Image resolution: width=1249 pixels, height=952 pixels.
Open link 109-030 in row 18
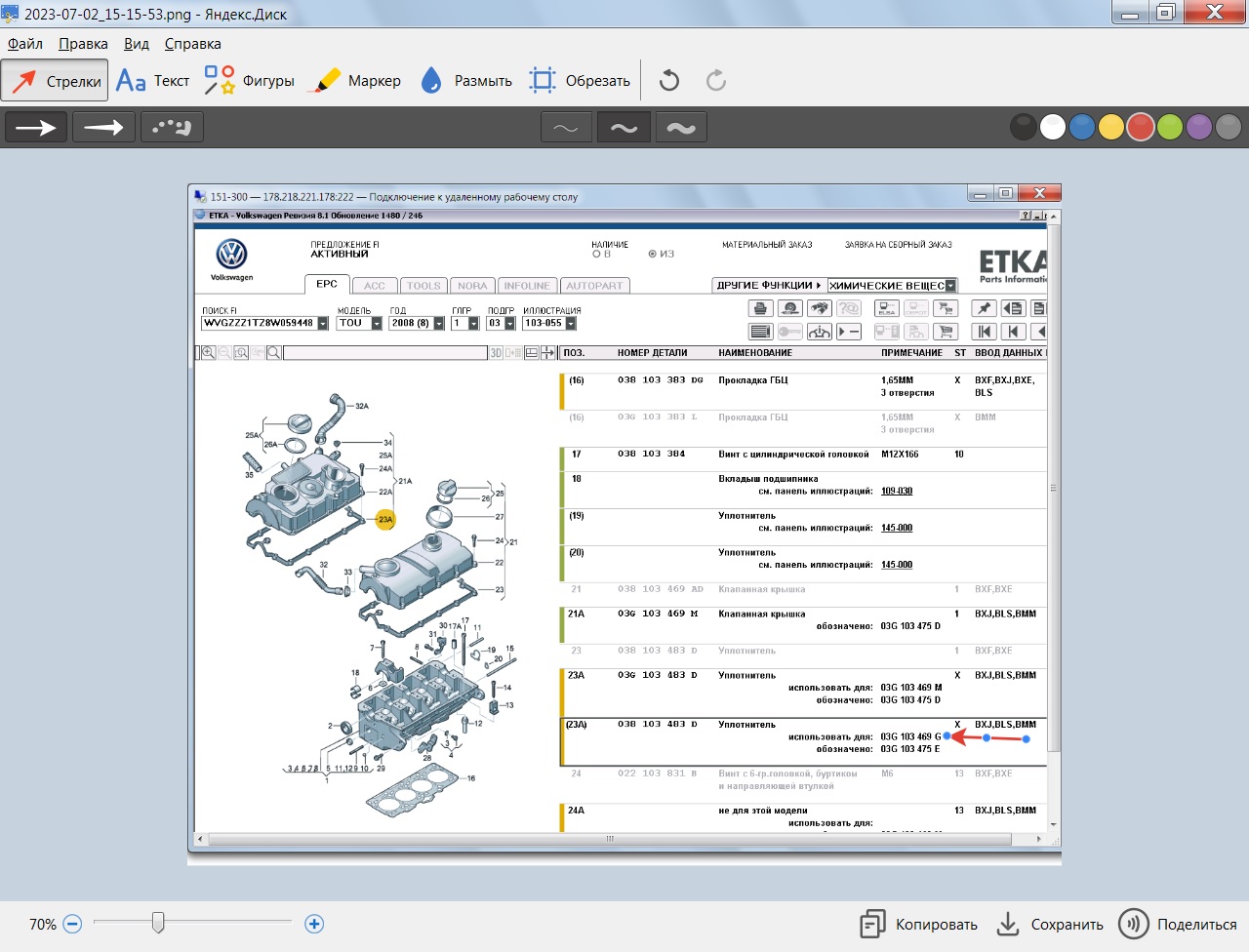point(897,492)
